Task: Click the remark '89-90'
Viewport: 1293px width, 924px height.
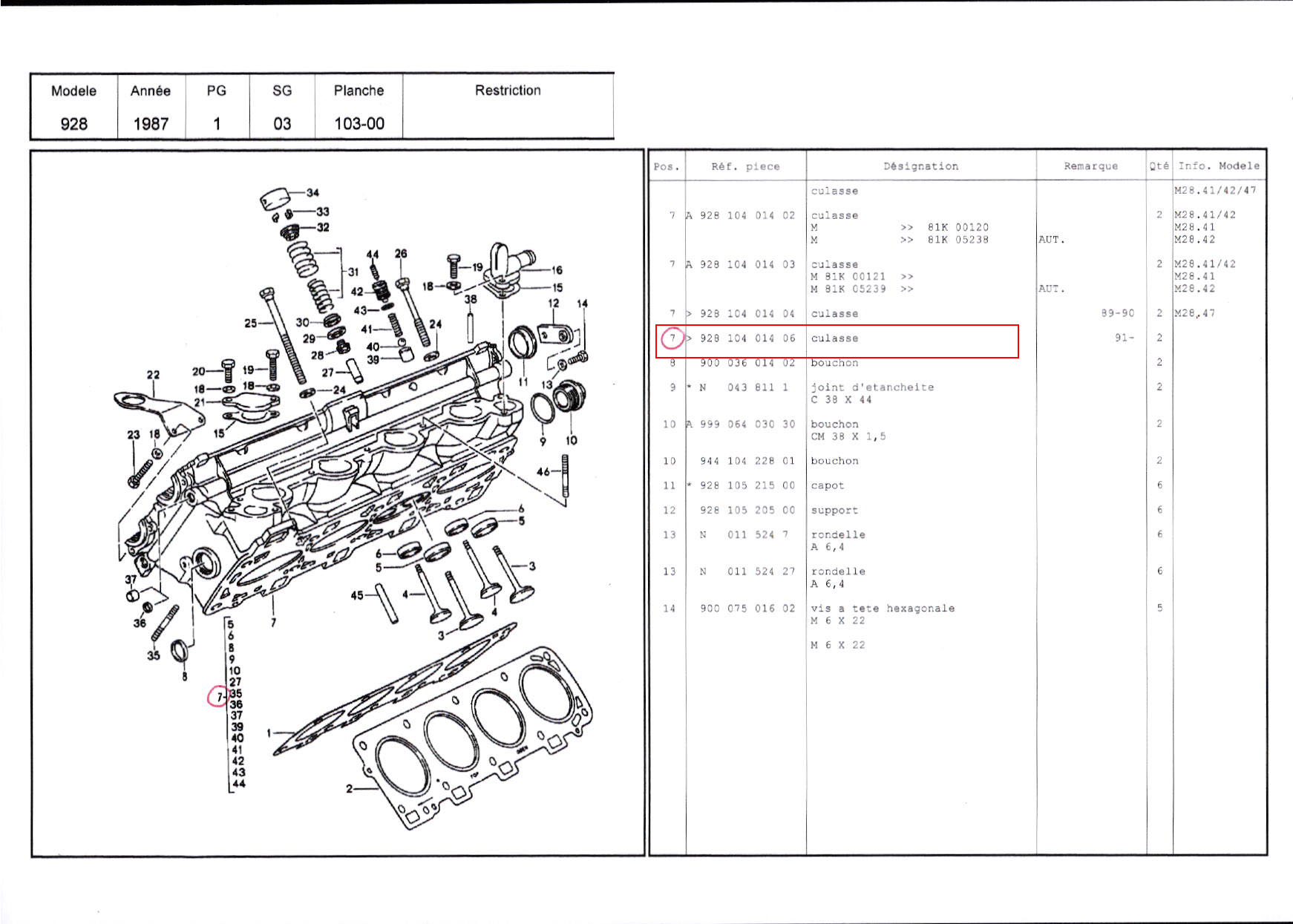Action: point(1118,313)
